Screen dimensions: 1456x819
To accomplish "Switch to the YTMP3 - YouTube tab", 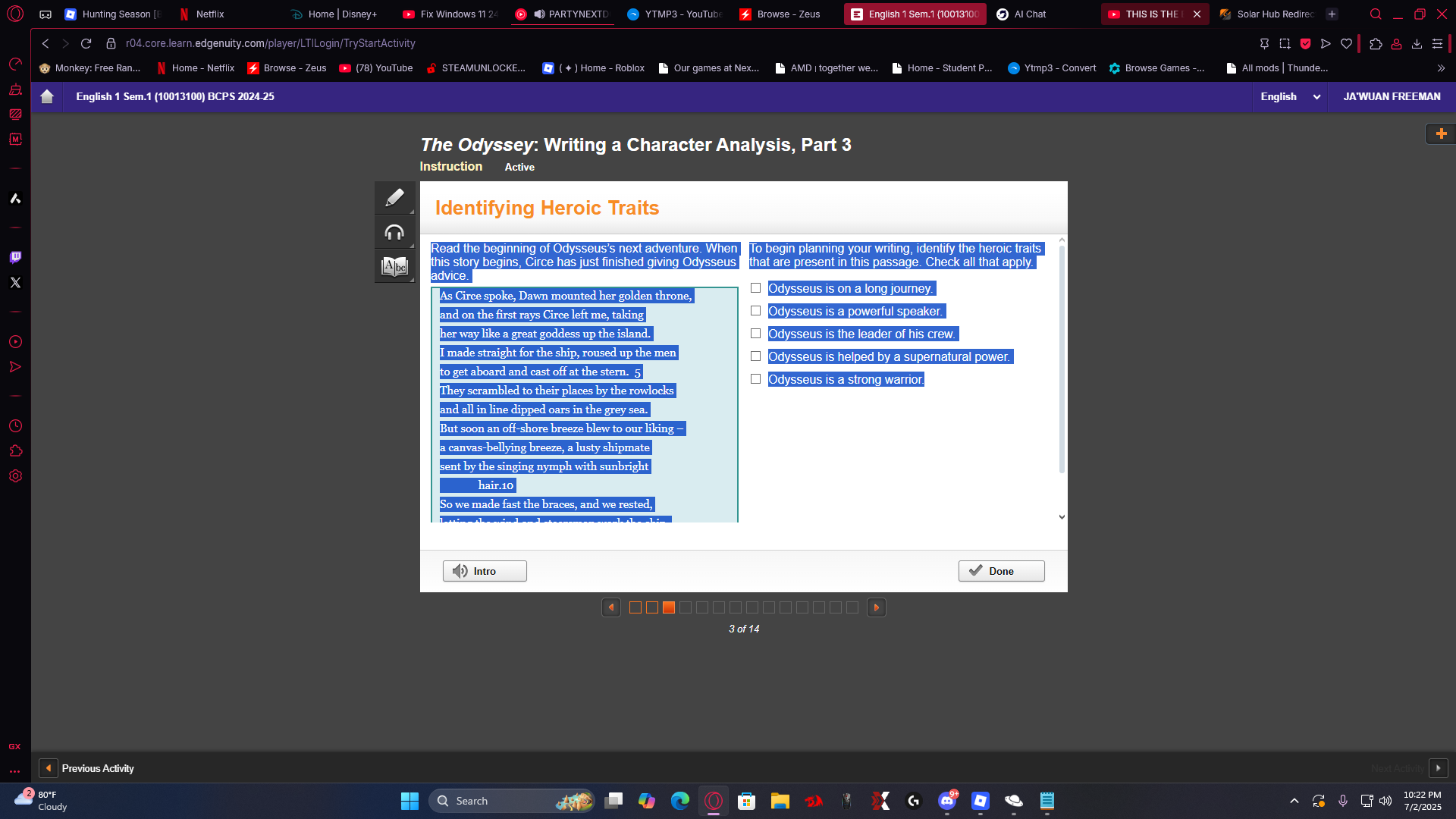I will click(x=674, y=14).
